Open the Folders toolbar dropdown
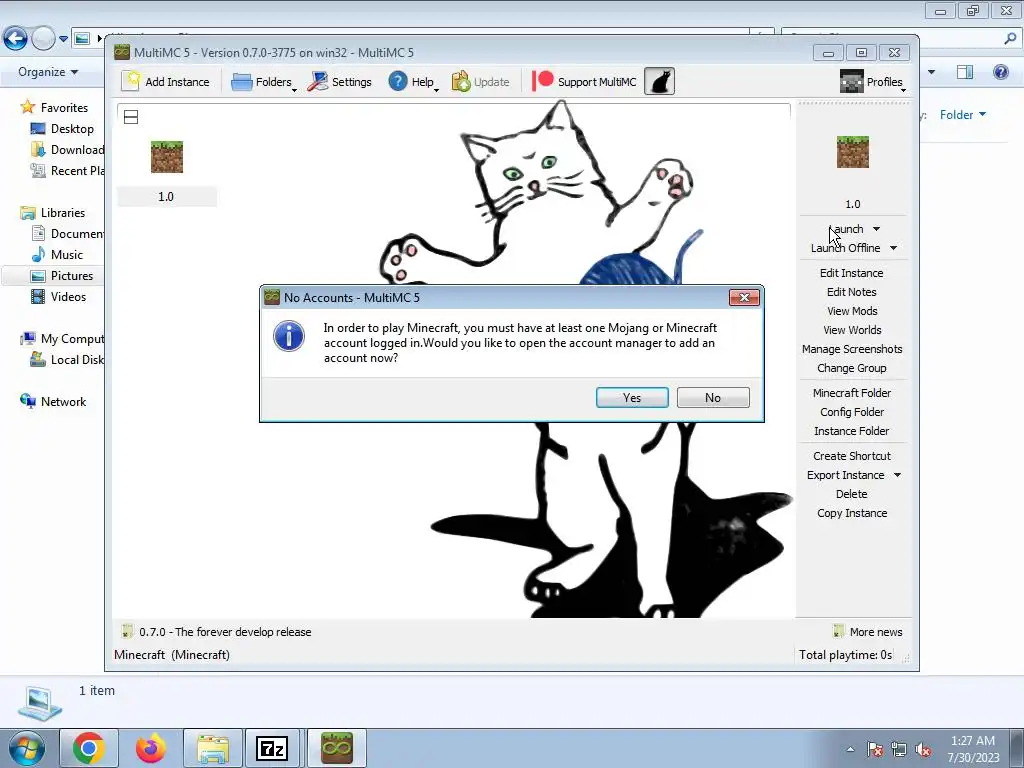 264,82
